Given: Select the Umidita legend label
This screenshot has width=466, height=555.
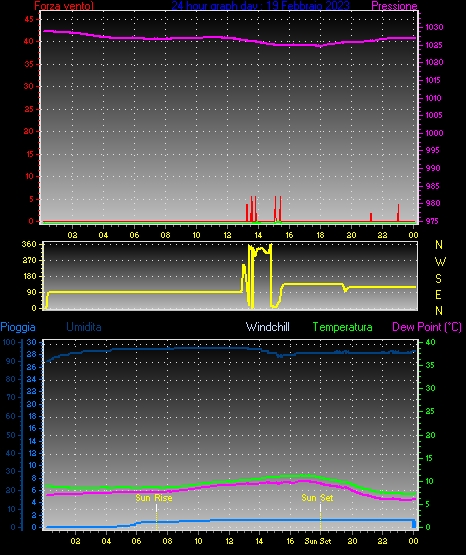Looking at the screenshot, I should (x=84, y=327).
